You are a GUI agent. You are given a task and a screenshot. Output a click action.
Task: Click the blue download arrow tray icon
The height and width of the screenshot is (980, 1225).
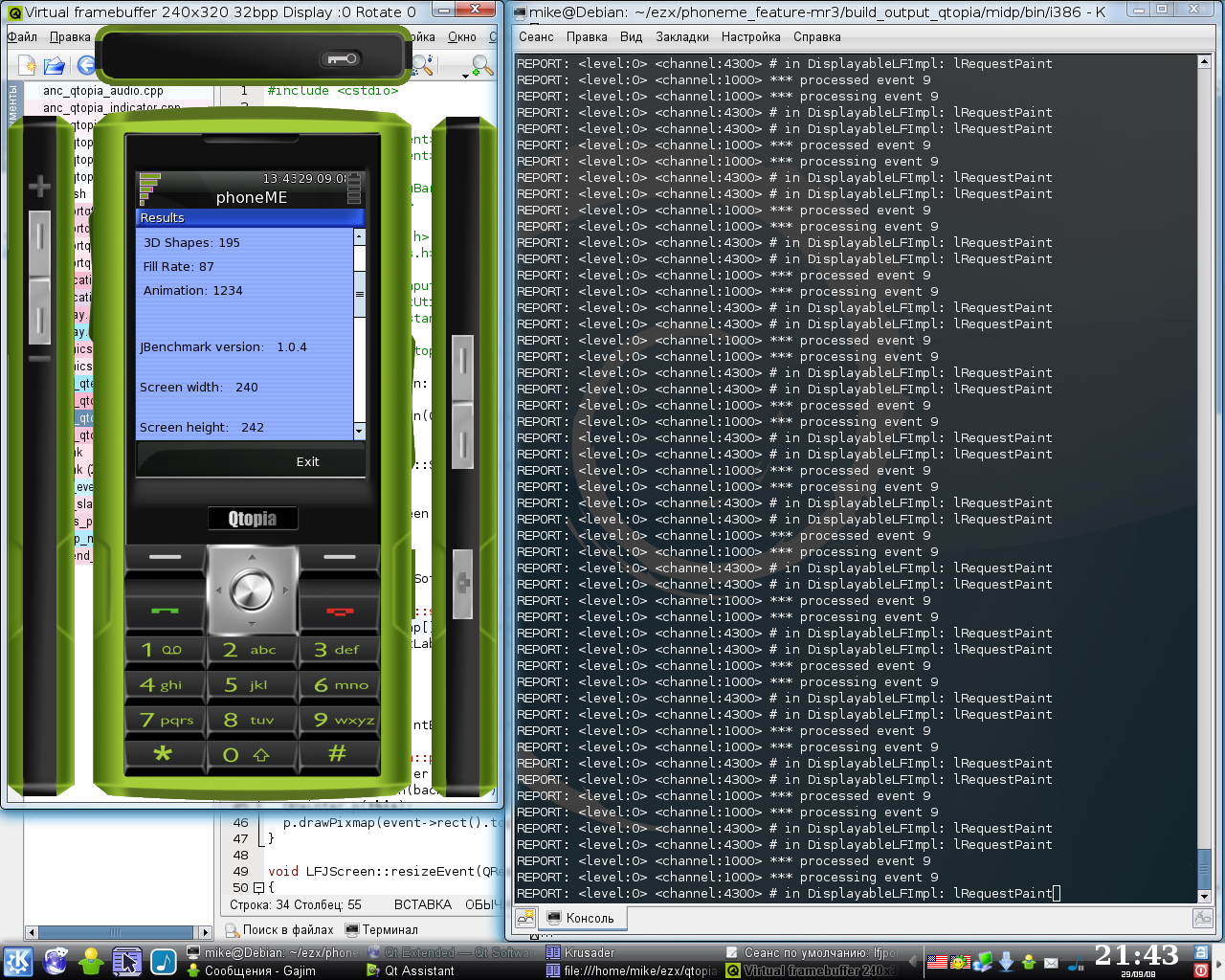(1006, 962)
